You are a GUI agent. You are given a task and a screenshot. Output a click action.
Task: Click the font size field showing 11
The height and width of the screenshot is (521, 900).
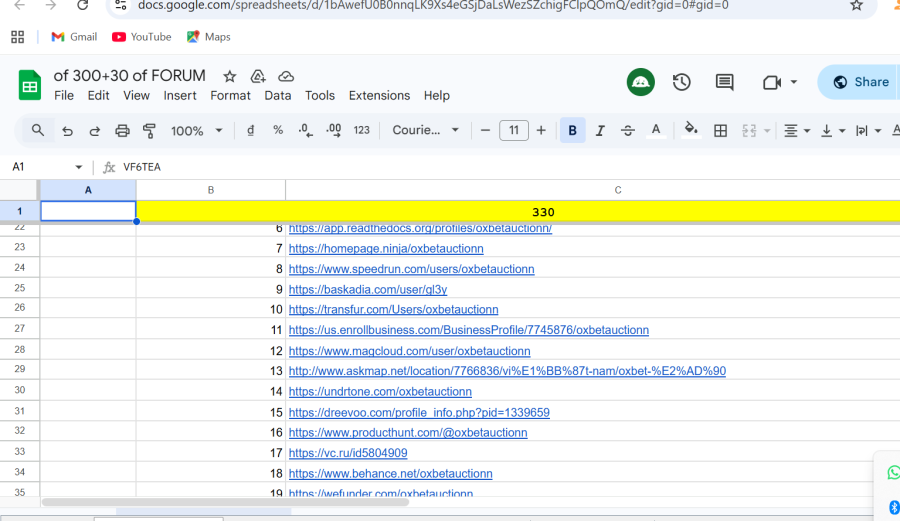(514, 131)
